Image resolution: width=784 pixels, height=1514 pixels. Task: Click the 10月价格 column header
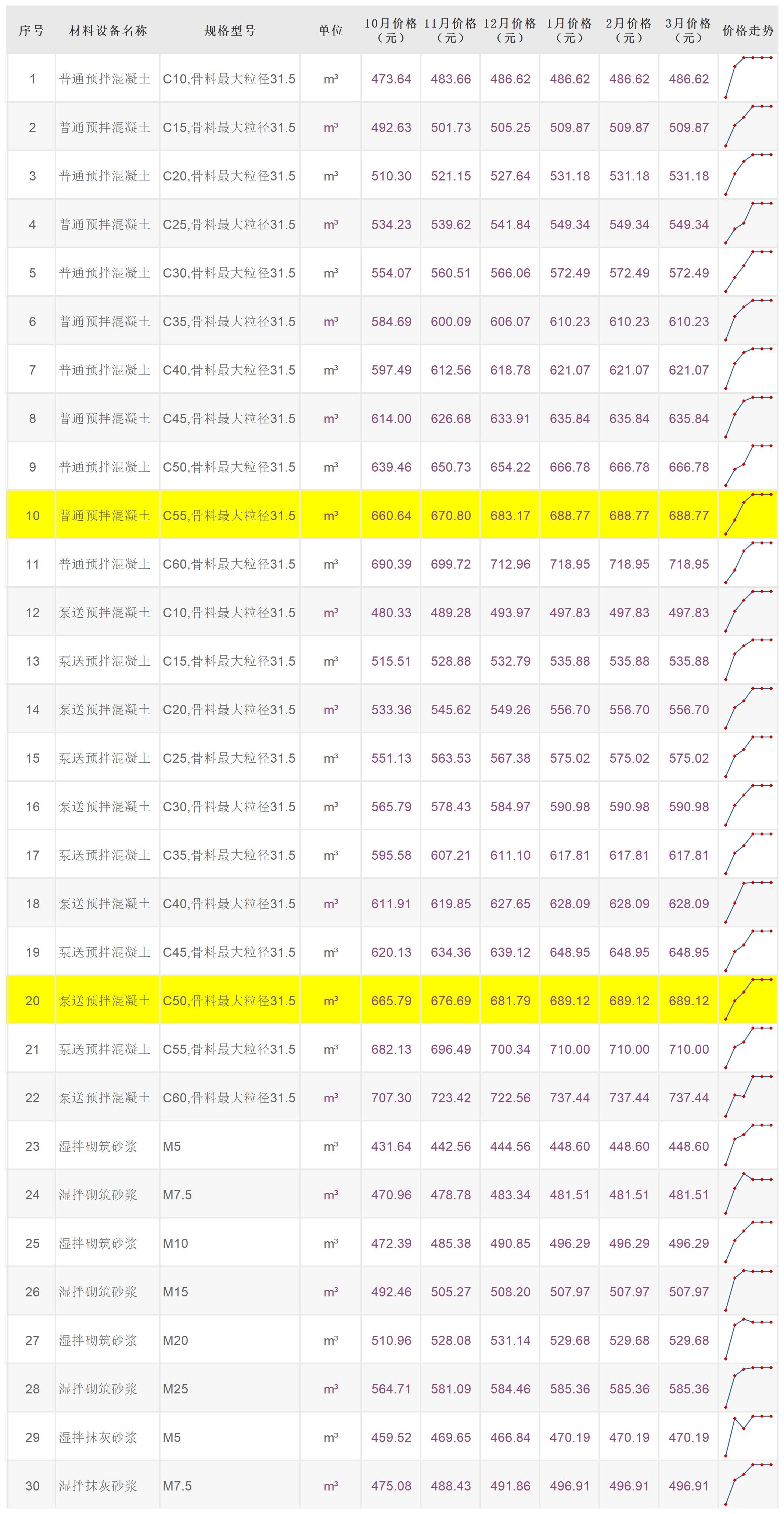tap(391, 31)
